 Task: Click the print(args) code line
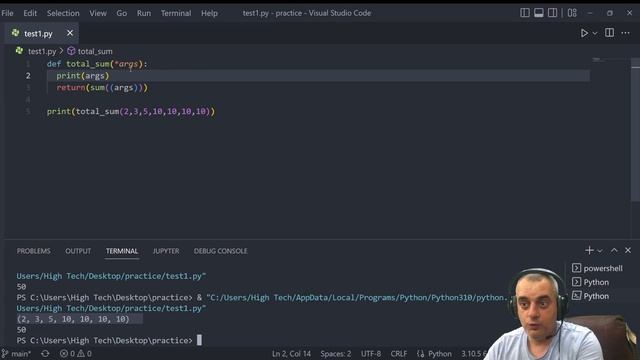[83, 76]
